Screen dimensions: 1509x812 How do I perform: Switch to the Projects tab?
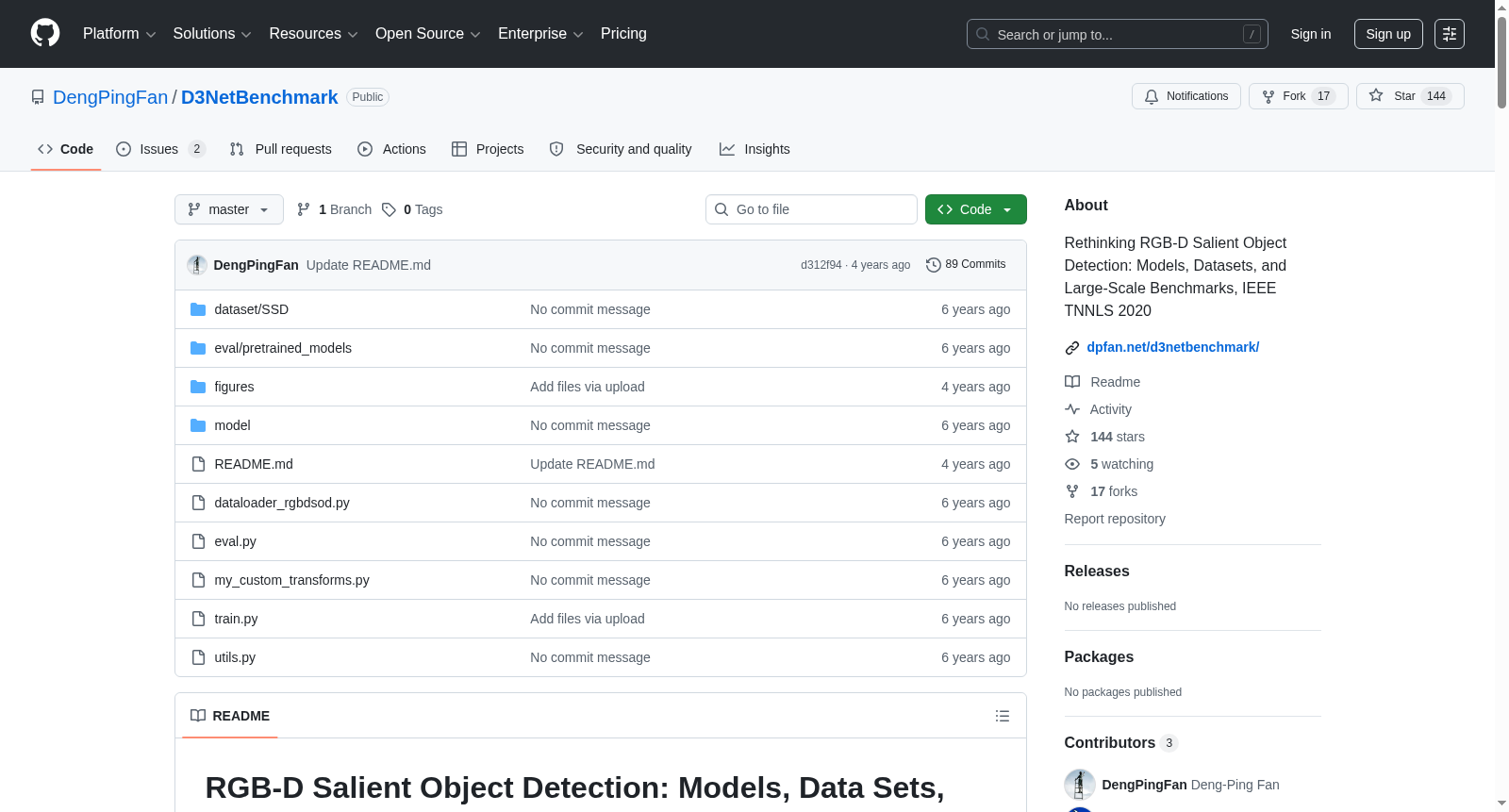pos(488,149)
